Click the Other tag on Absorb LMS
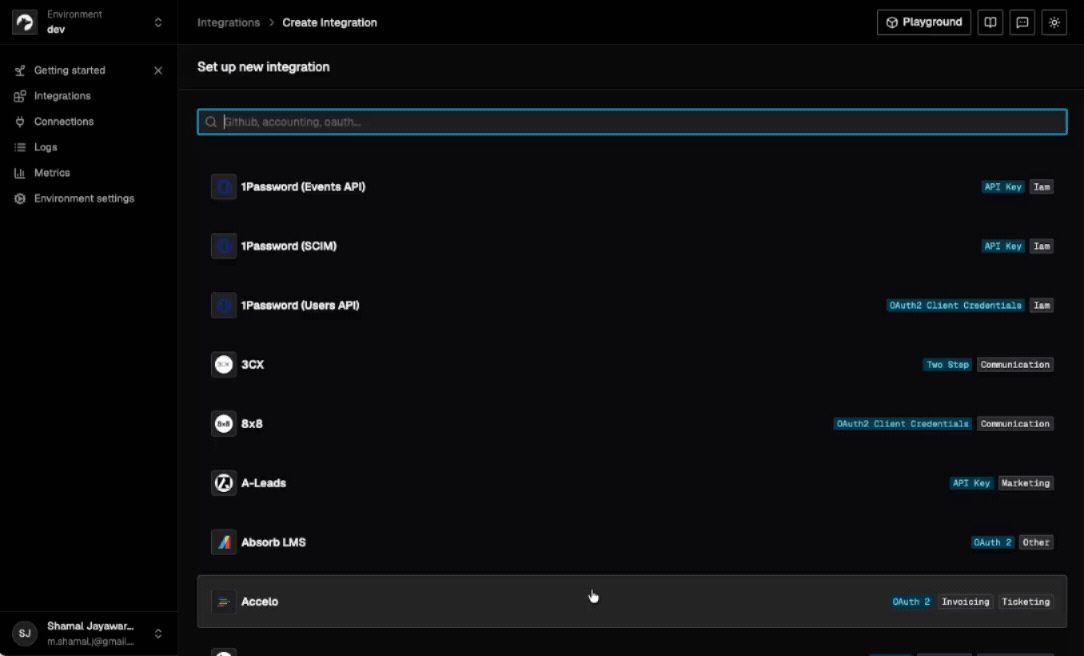Screen dimensions: 1084x656 point(1036,543)
